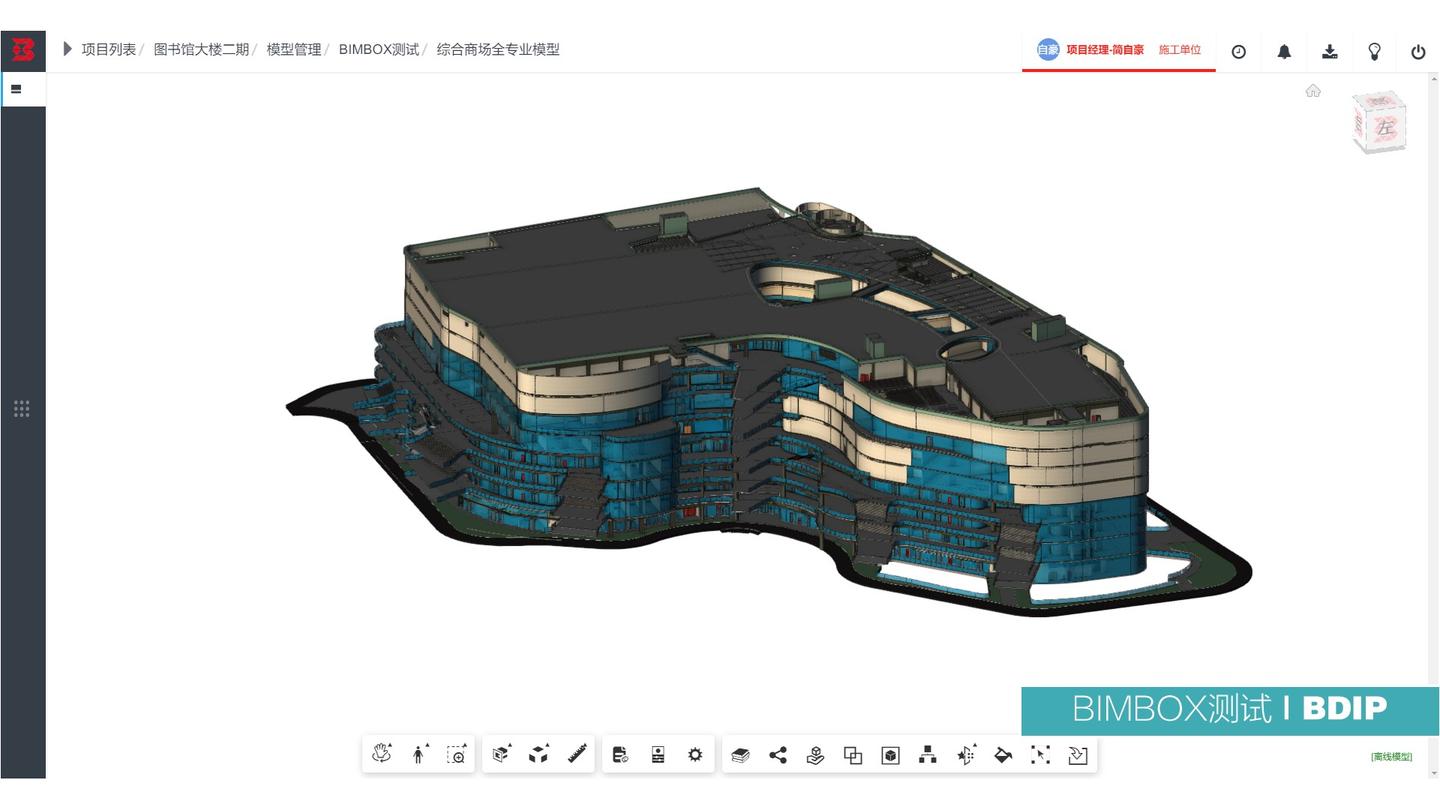Click the share model icon
1440x810 pixels.
778,754
